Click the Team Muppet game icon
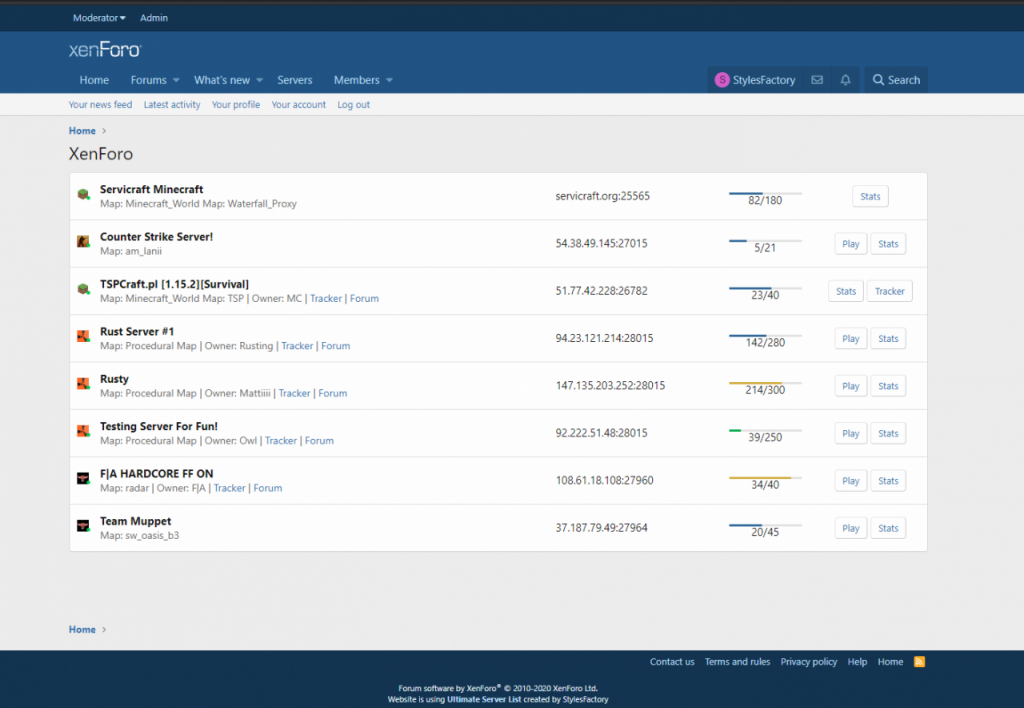The image size is (1024, 708). coord(83,526)
